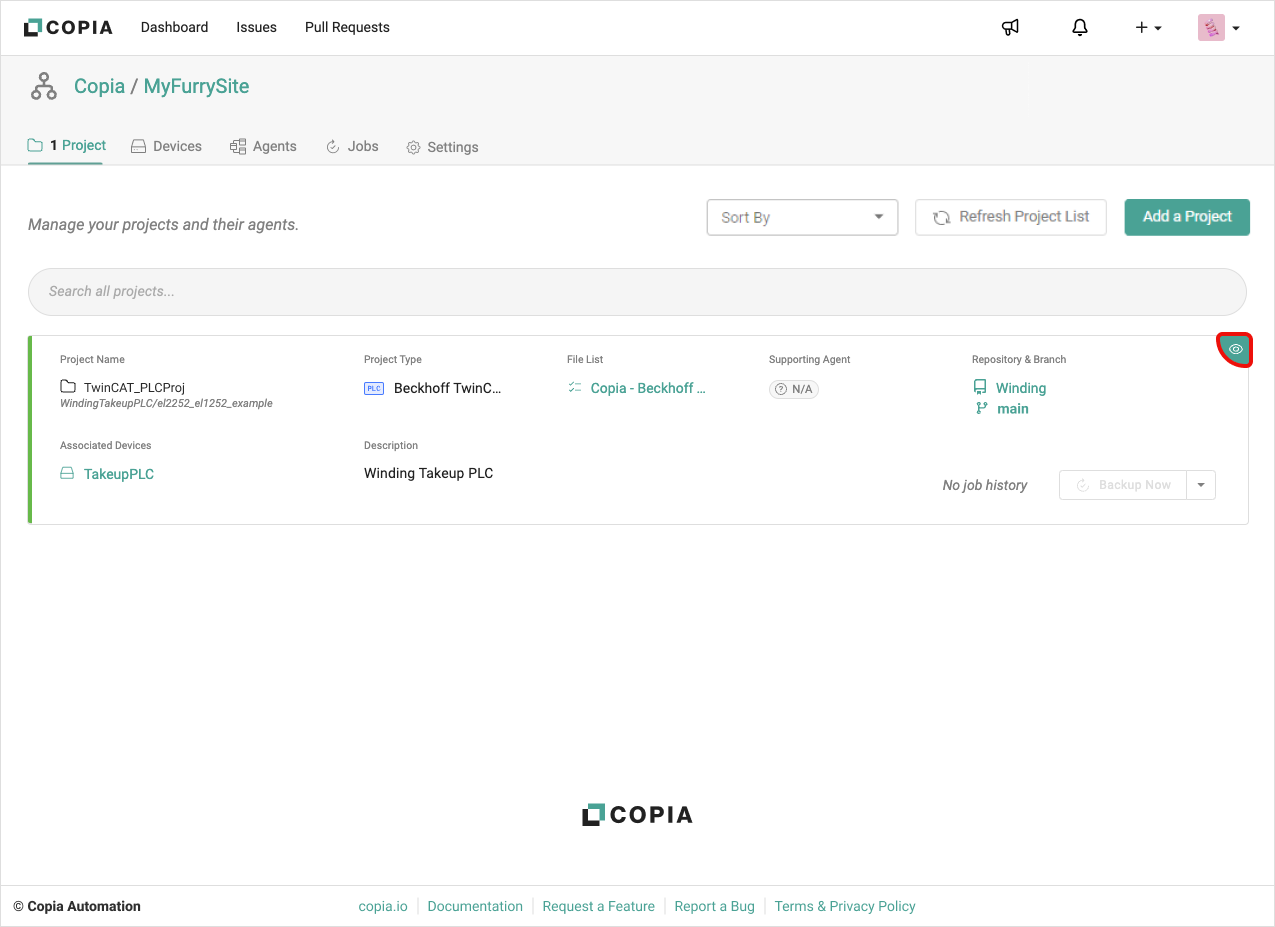The height and width of the screenshot is (927, 1275).
Task: Click the main branch icon
Action: (981, 409)
